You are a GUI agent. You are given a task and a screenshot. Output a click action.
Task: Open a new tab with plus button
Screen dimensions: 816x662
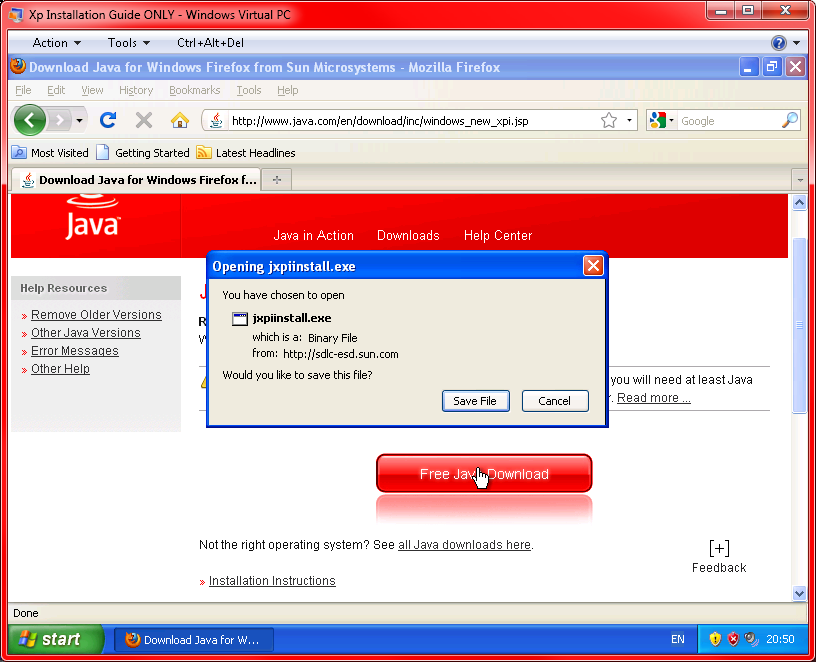pyautogui.click(x=277, y=180)
